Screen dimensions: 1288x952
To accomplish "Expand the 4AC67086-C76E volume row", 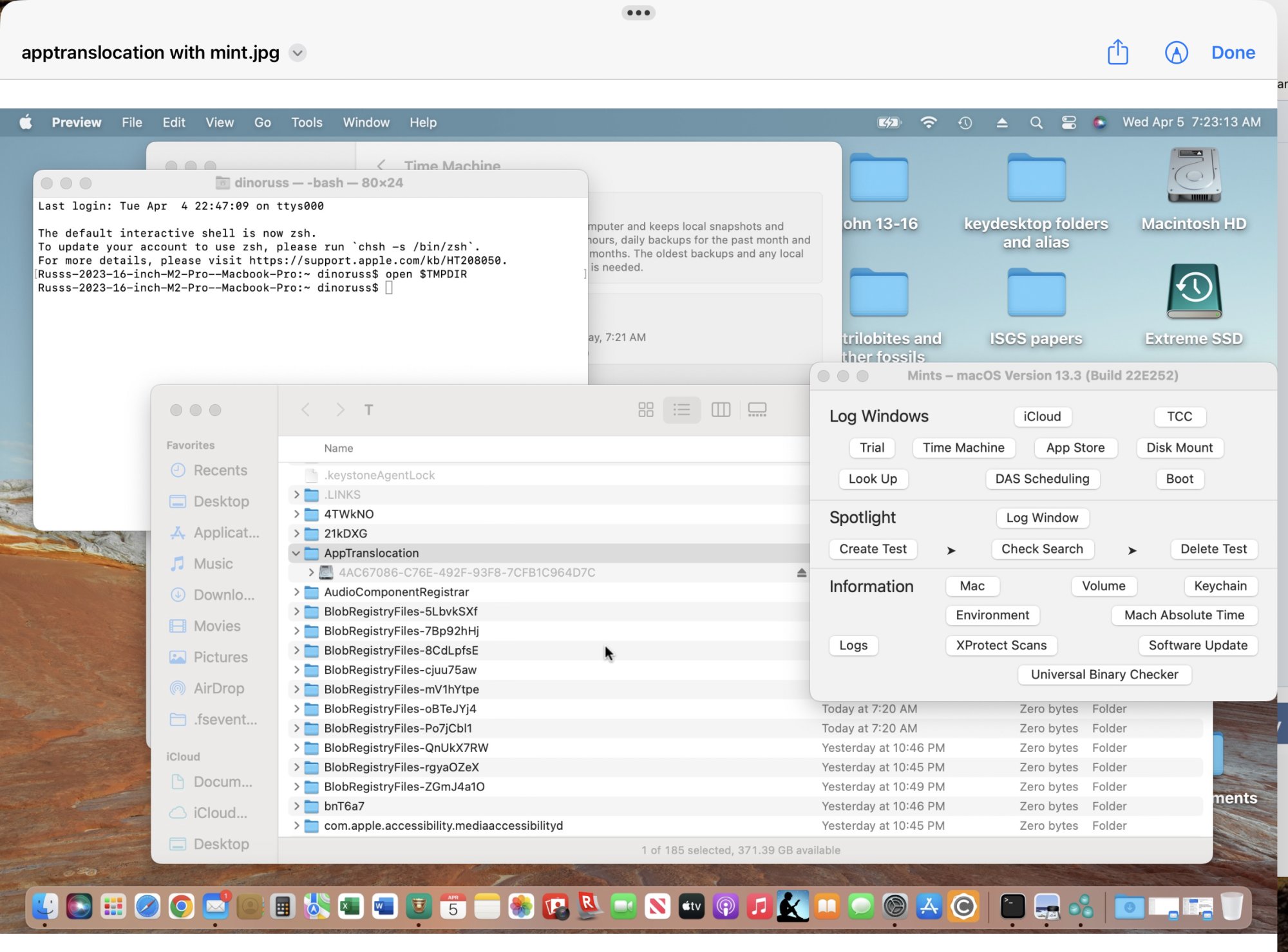I will pyautogui.click(x=311, y=572).
